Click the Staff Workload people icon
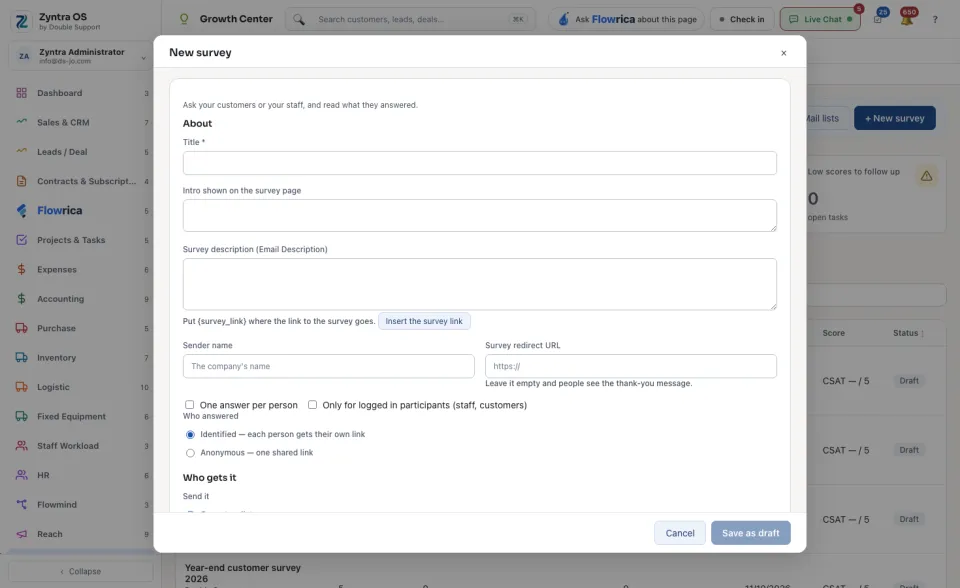960x588 pixels. tap(21, 446)
